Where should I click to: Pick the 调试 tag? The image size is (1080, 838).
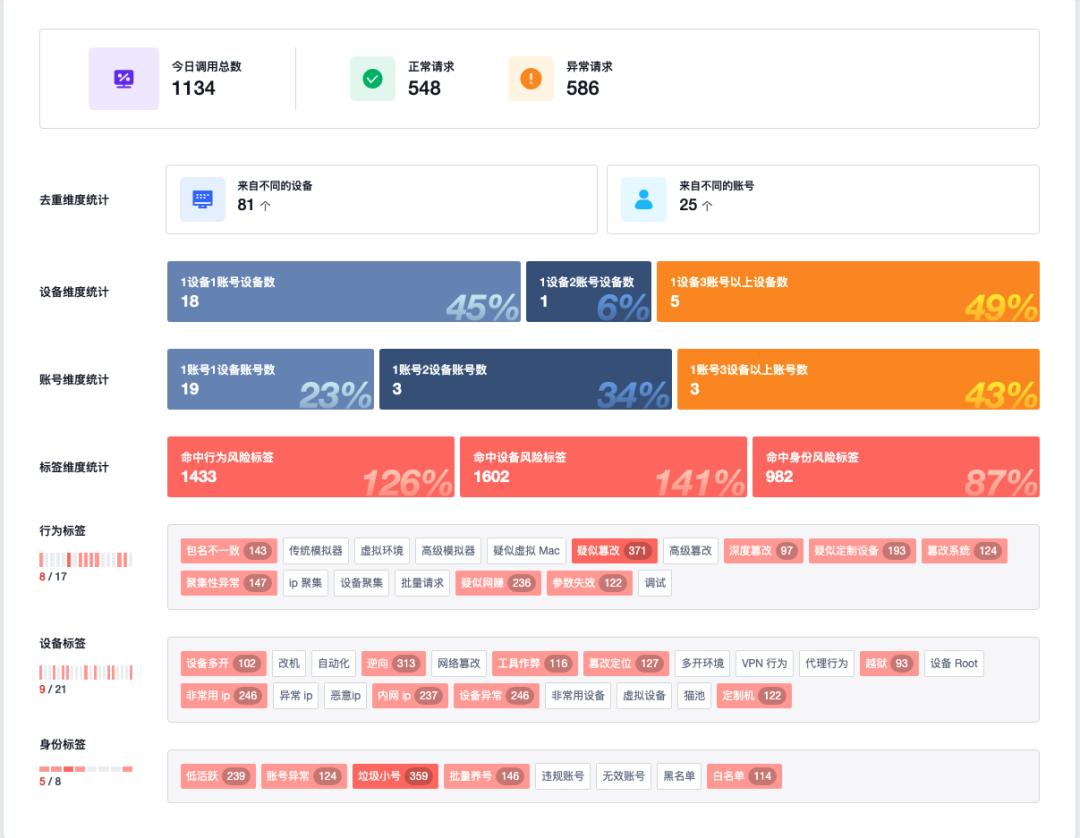coord(655,583)
